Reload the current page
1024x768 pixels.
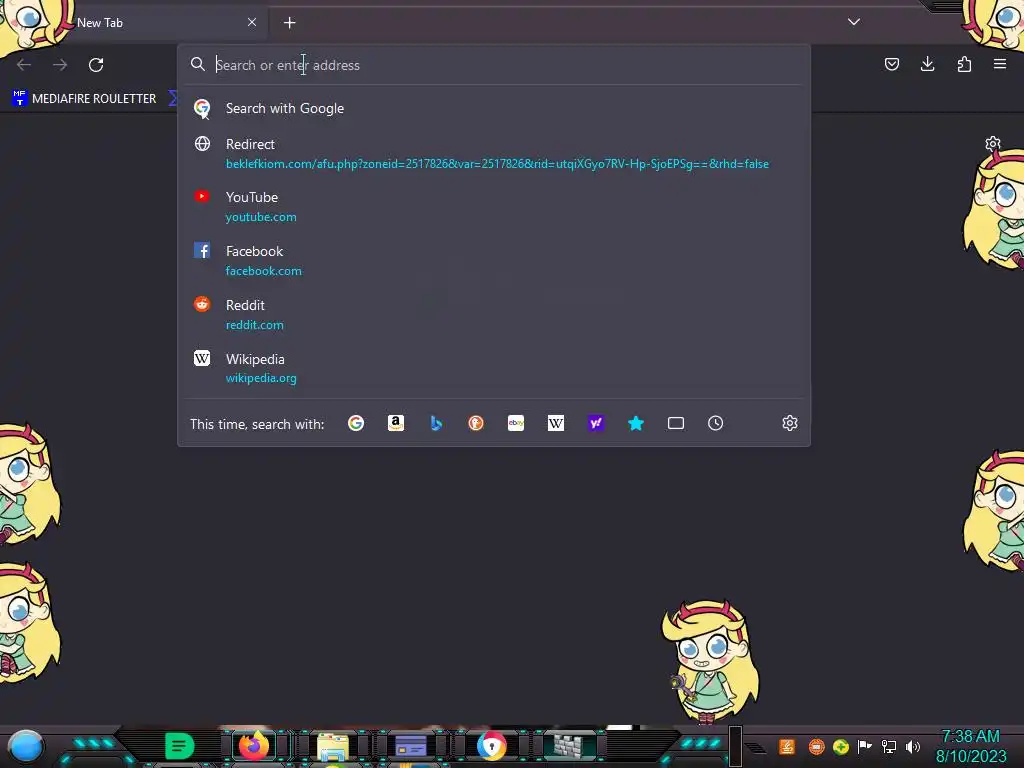pos(96,65)
